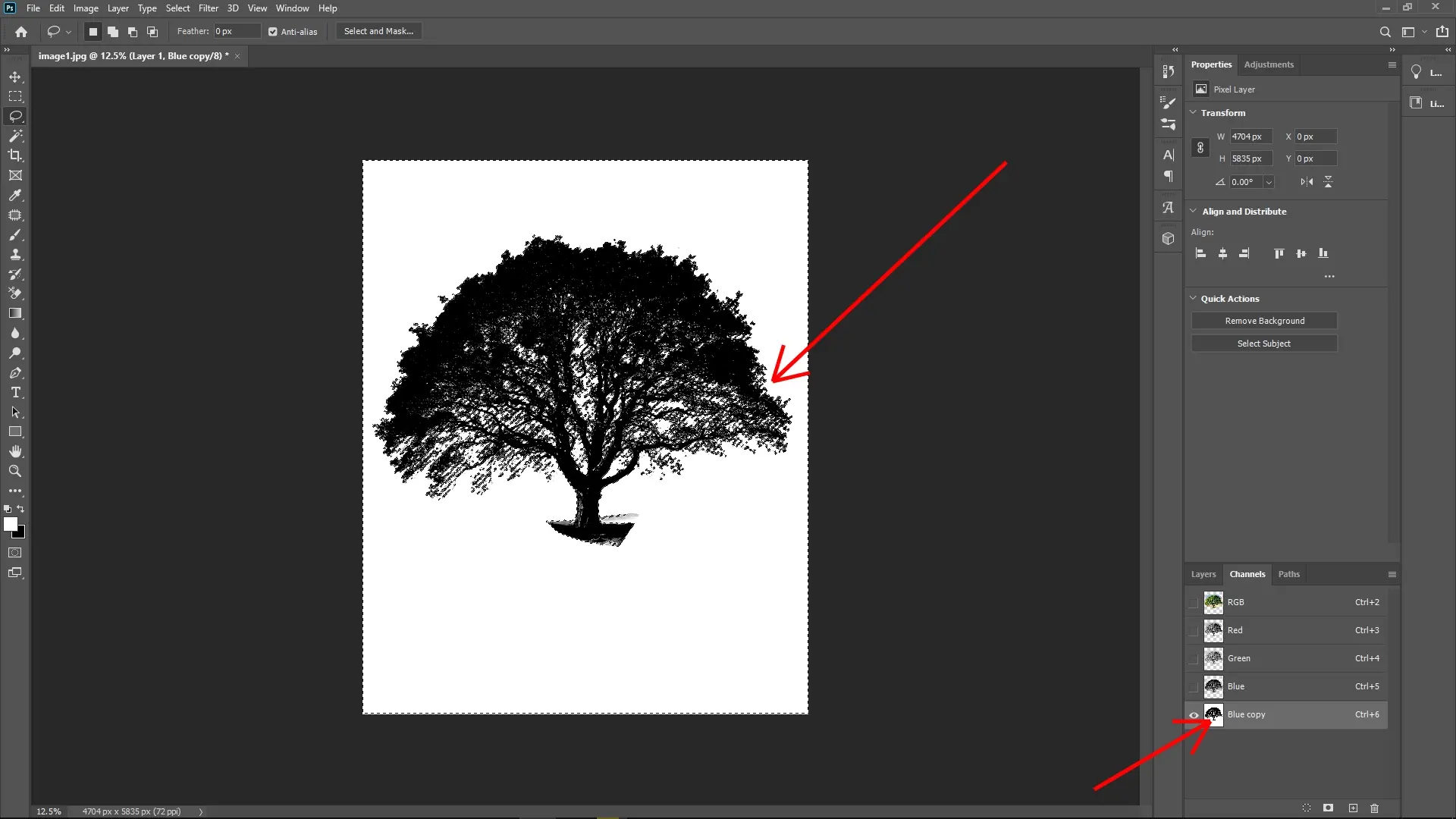Select the Crop tool
The height and width of the screenshot is (819, 1456).
(x=15, y=155)
